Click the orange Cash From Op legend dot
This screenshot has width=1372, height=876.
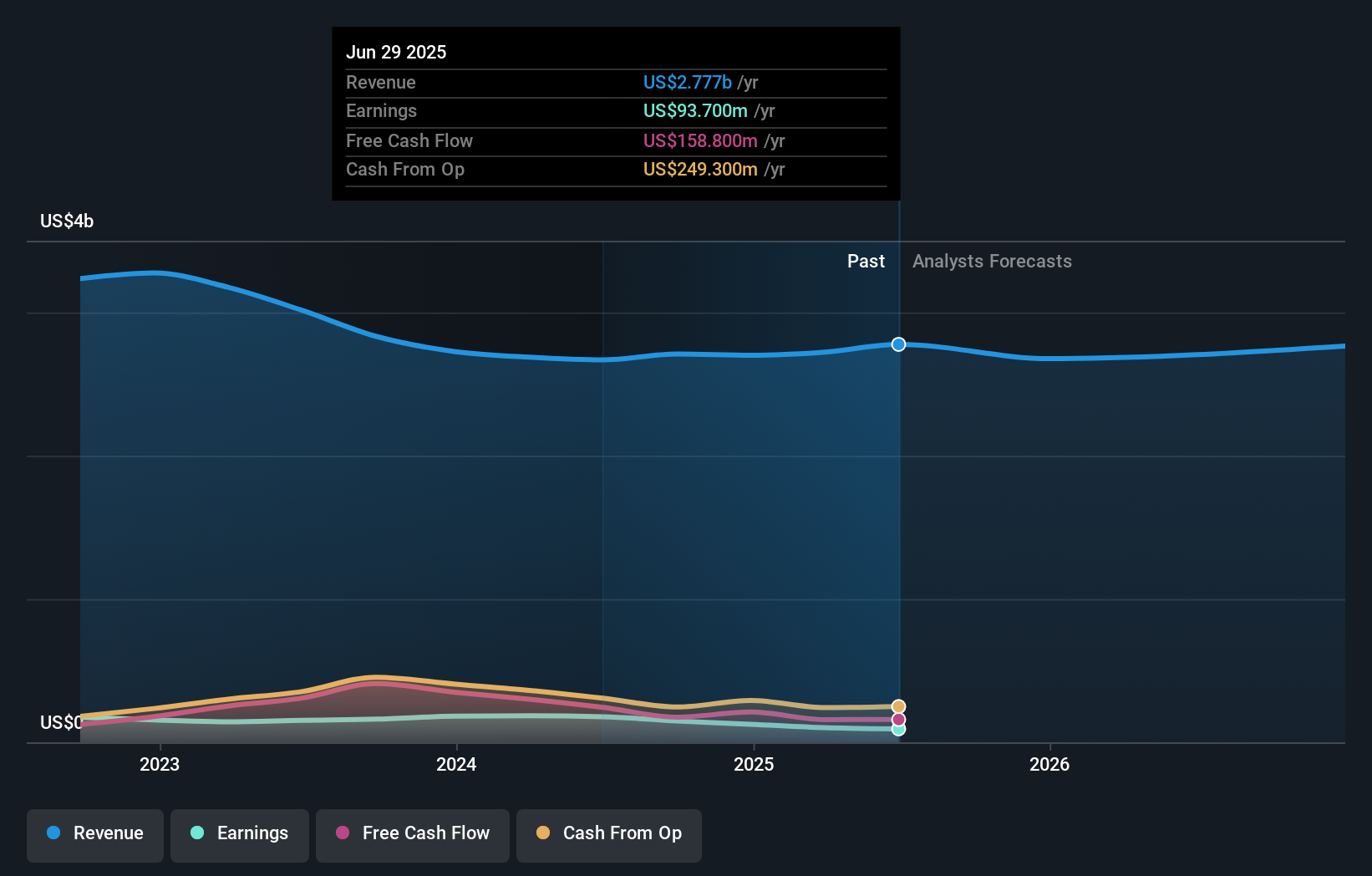coord(542,833)
